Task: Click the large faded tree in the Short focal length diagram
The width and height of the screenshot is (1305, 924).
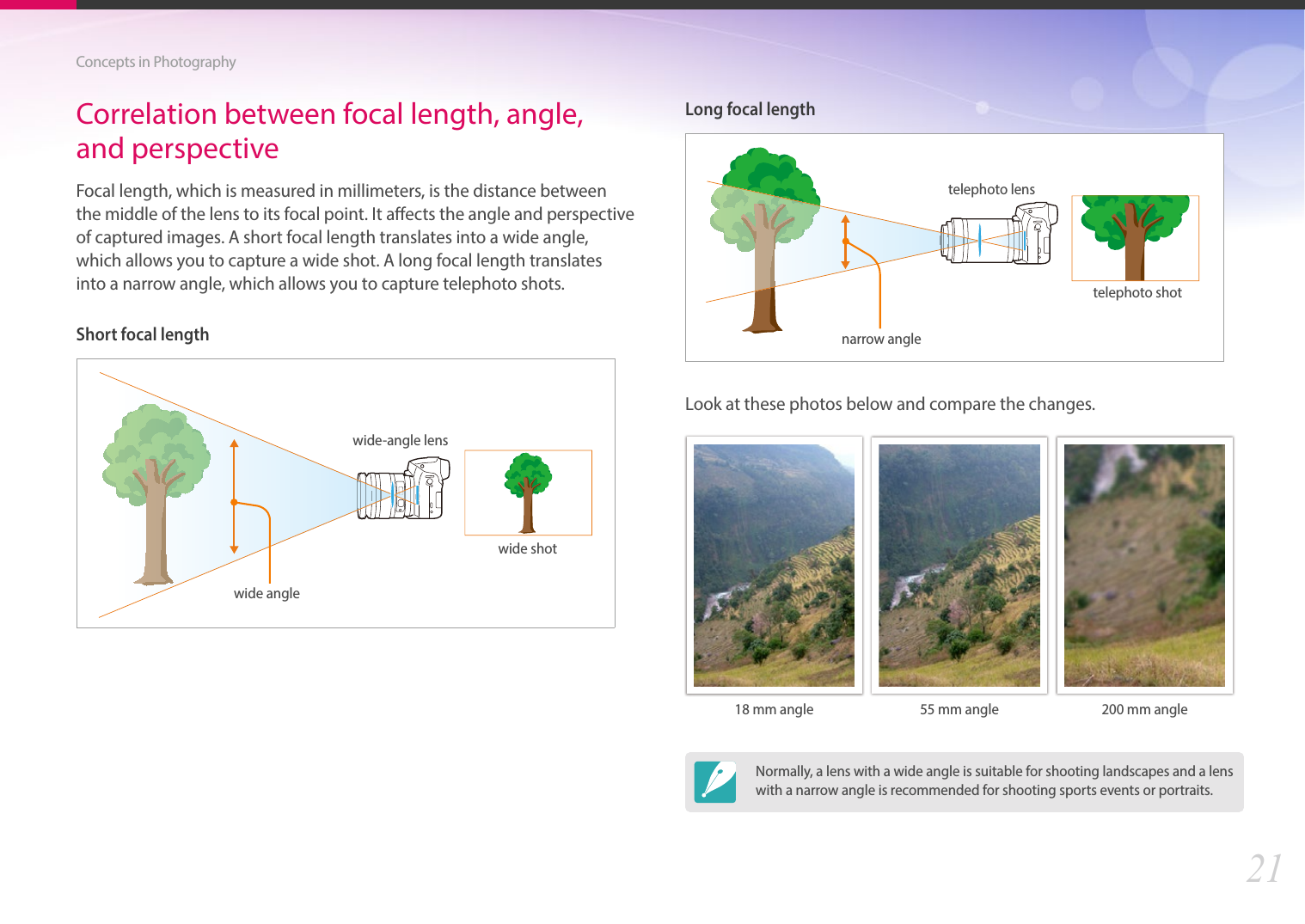Action: (156, 494)
